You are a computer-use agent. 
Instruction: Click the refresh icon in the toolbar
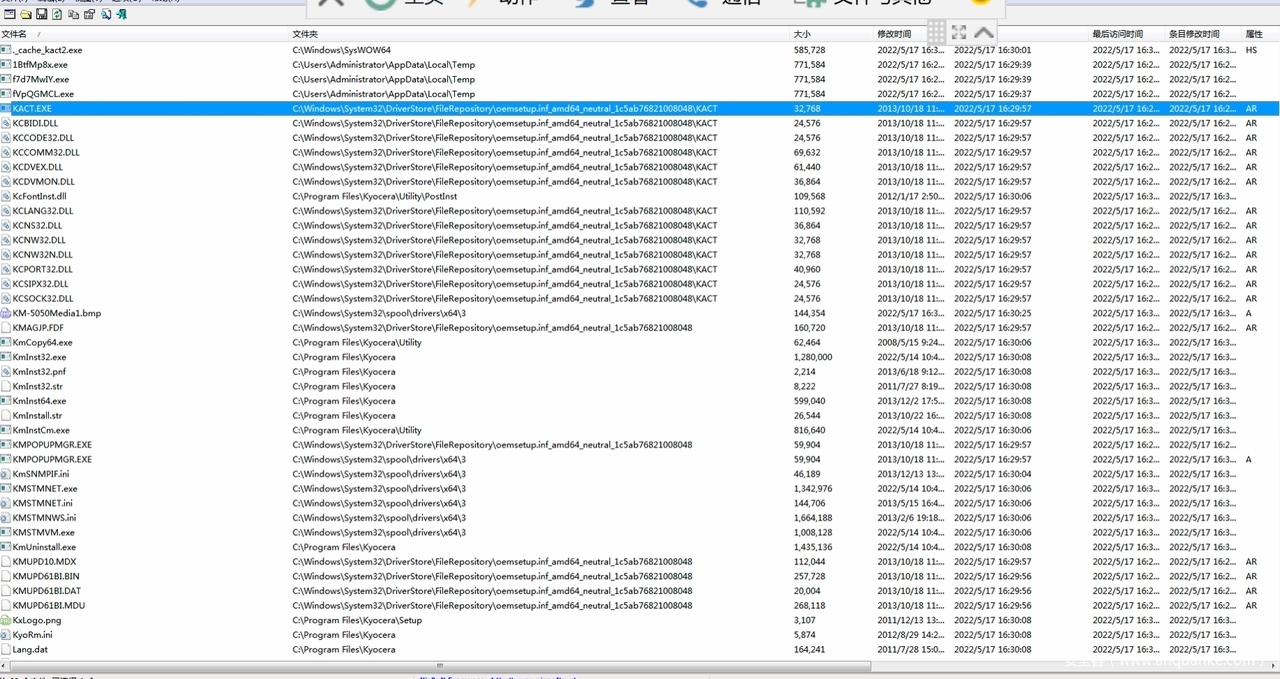pyautogui.click(x=57, y=15)
